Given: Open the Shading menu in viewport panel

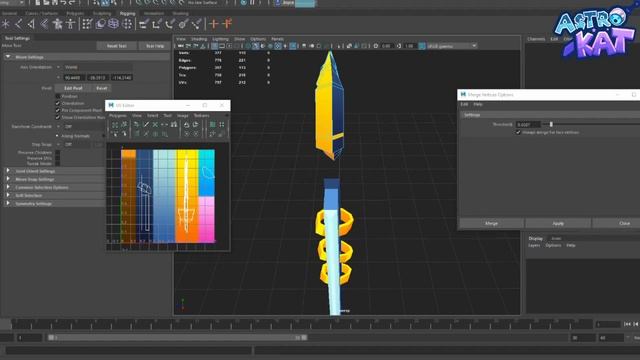Looking at the screenshot, I should point(199,39).
